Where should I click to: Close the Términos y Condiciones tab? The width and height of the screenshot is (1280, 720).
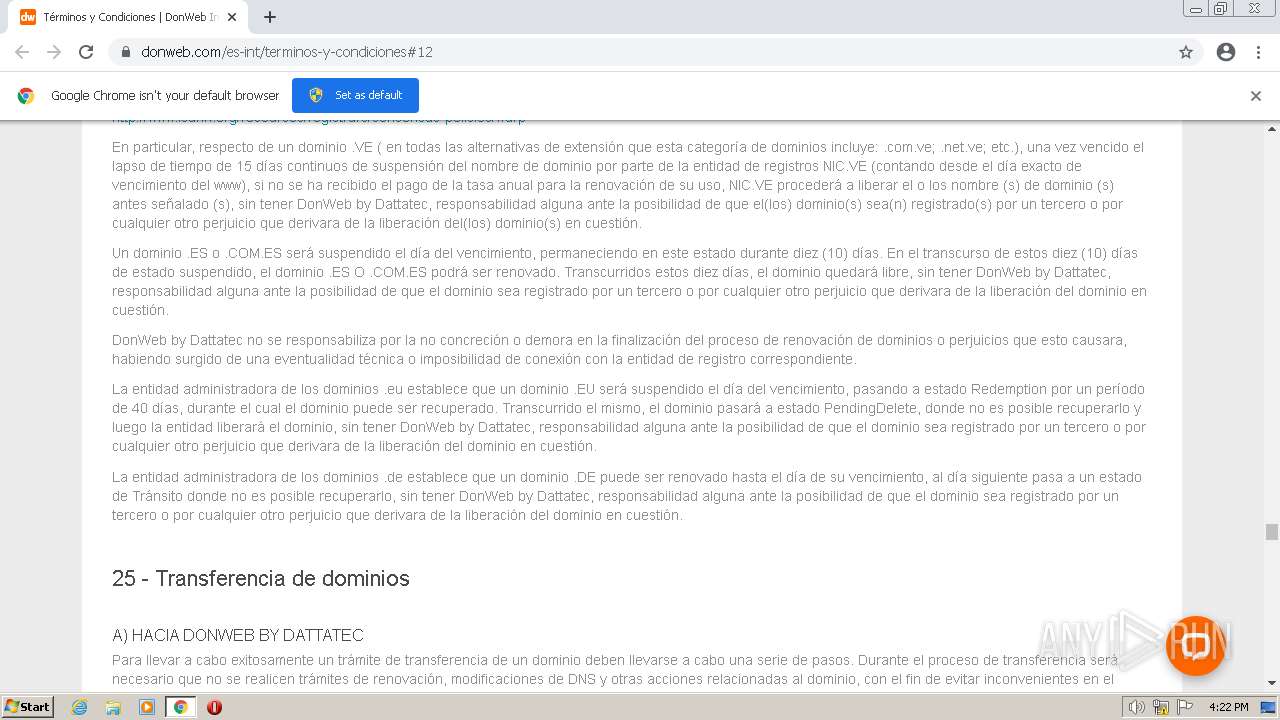232,17
